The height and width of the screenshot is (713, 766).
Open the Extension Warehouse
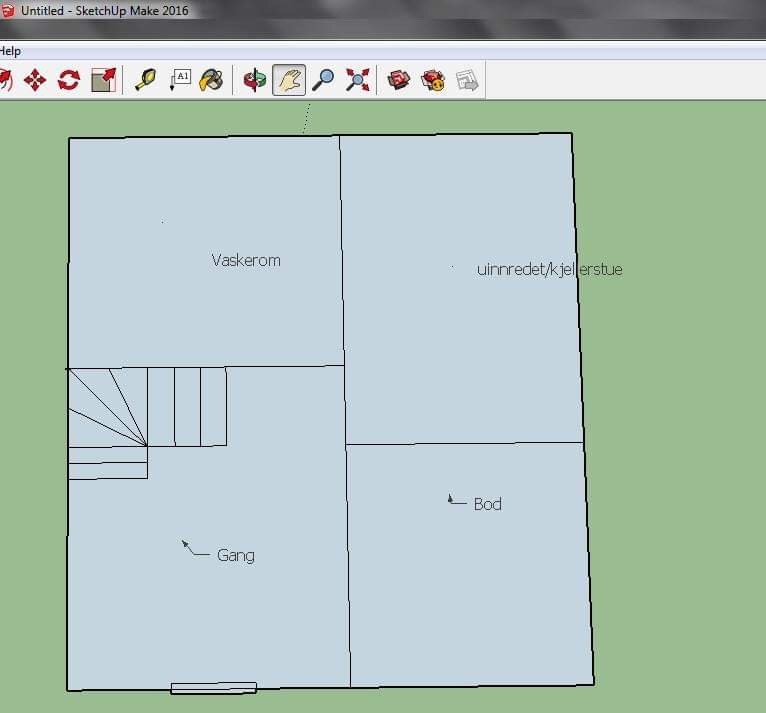433,80
